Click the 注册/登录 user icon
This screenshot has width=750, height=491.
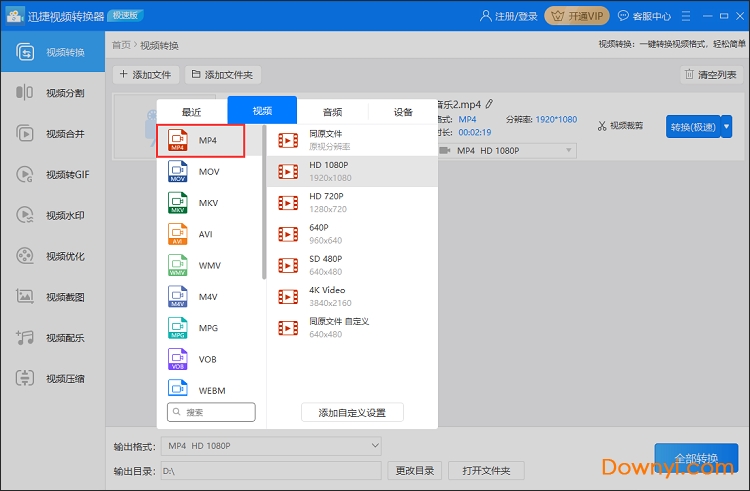click(485, 16)
